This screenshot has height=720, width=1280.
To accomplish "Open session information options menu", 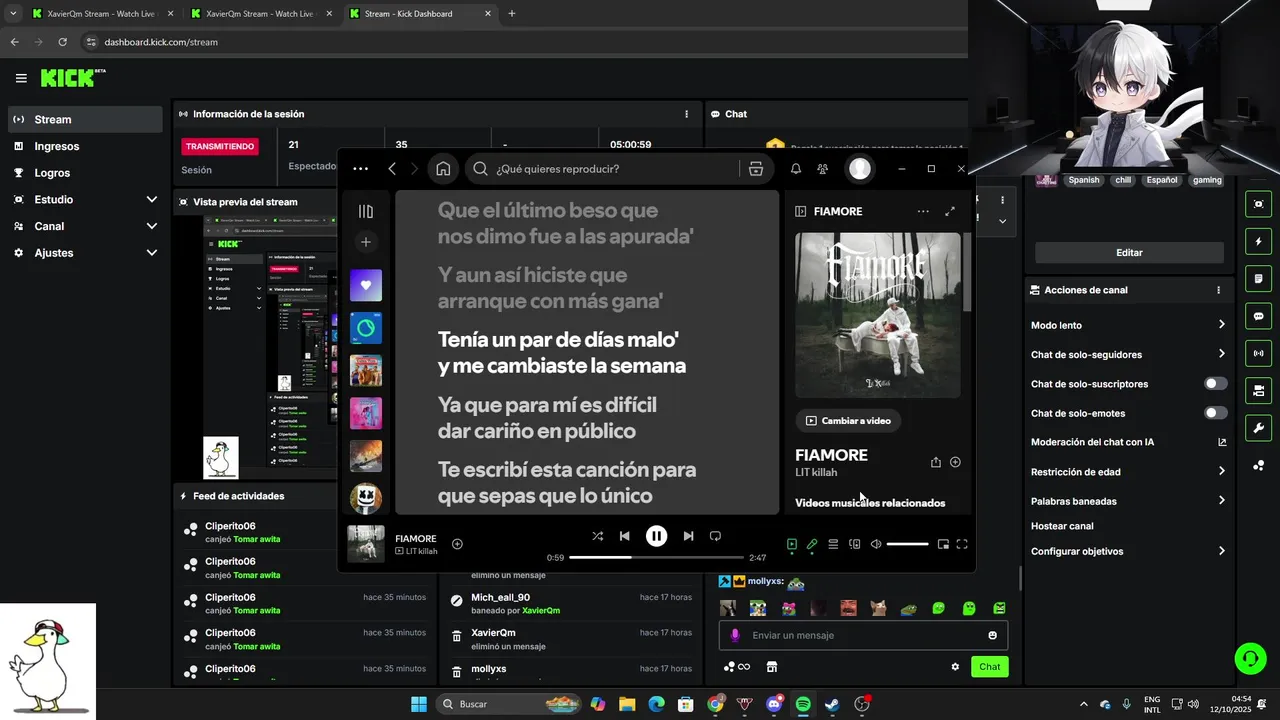I will (x=686, y=114).
